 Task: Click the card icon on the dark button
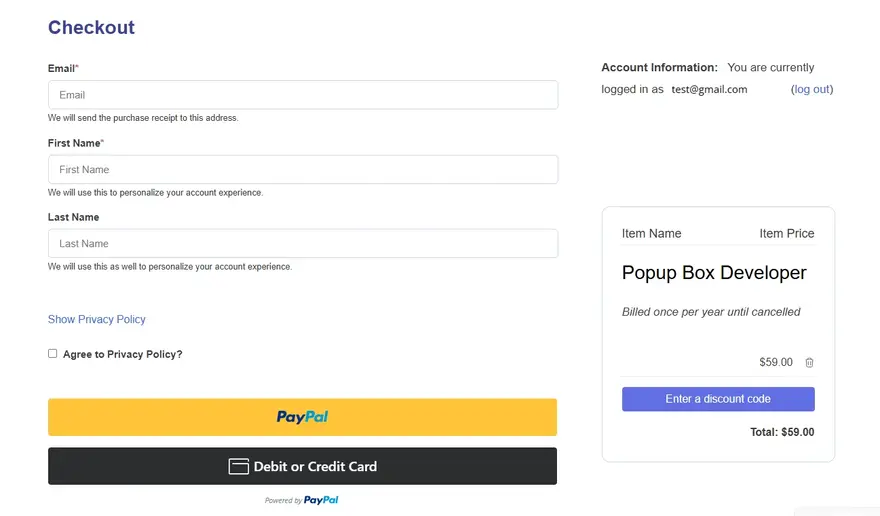click(238, 466)
